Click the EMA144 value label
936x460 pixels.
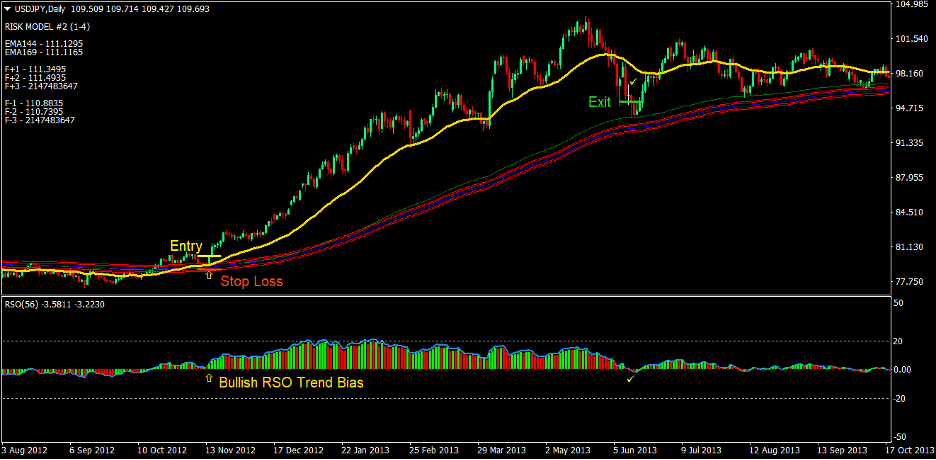43,44
